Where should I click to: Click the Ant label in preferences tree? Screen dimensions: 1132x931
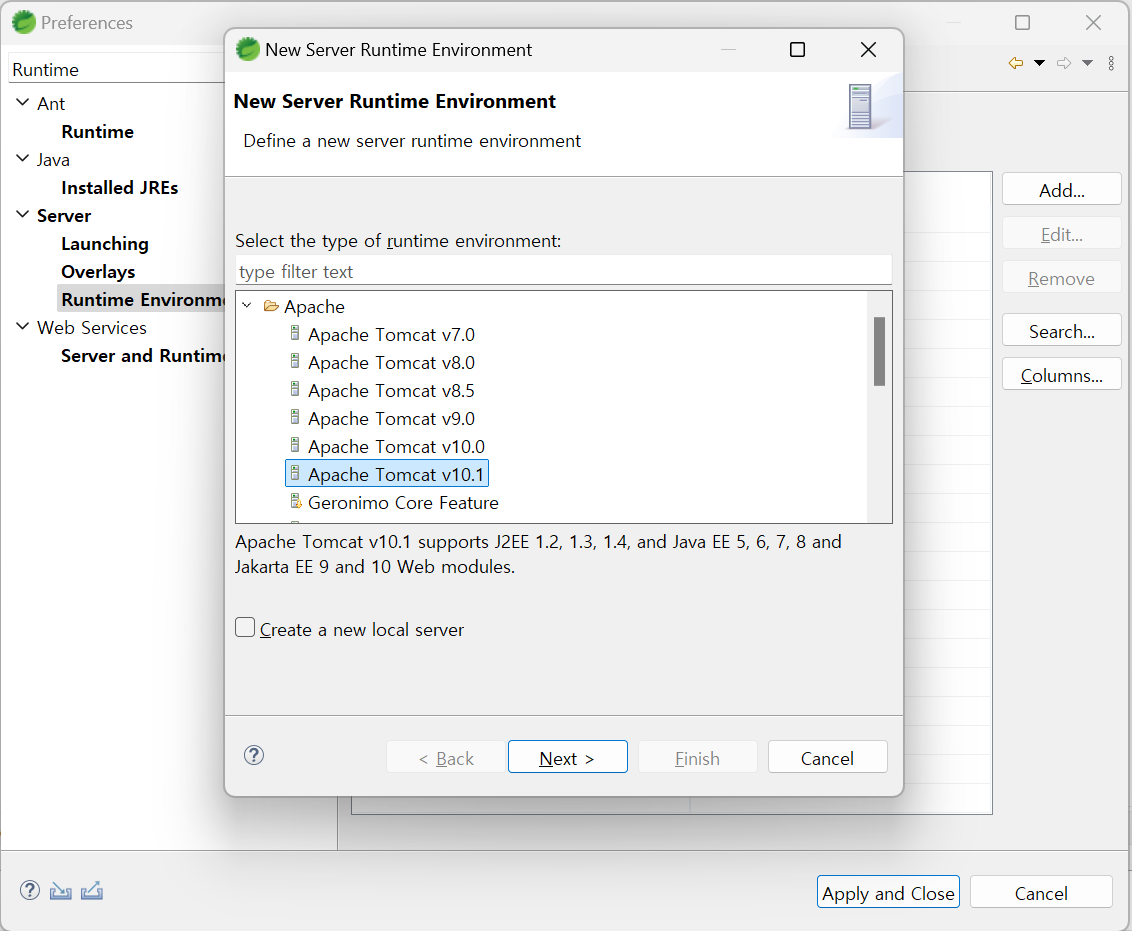(51, 104)
